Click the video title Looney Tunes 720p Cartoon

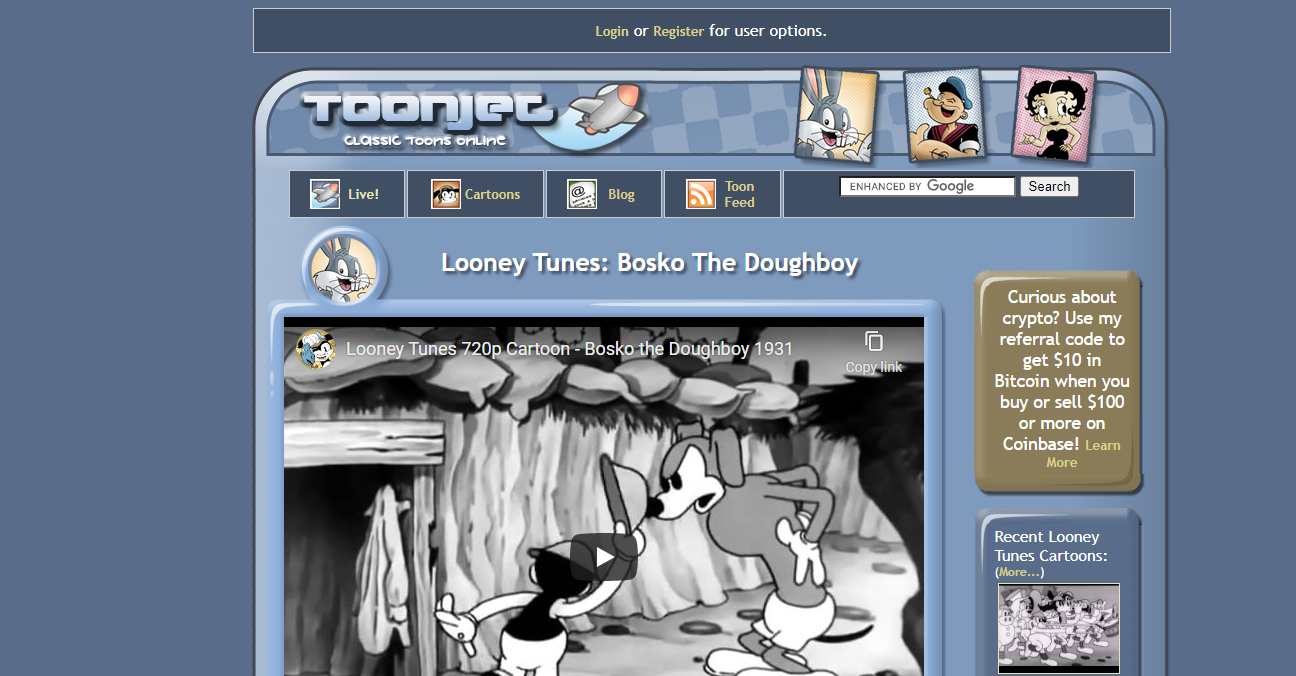tap(569, 349)
